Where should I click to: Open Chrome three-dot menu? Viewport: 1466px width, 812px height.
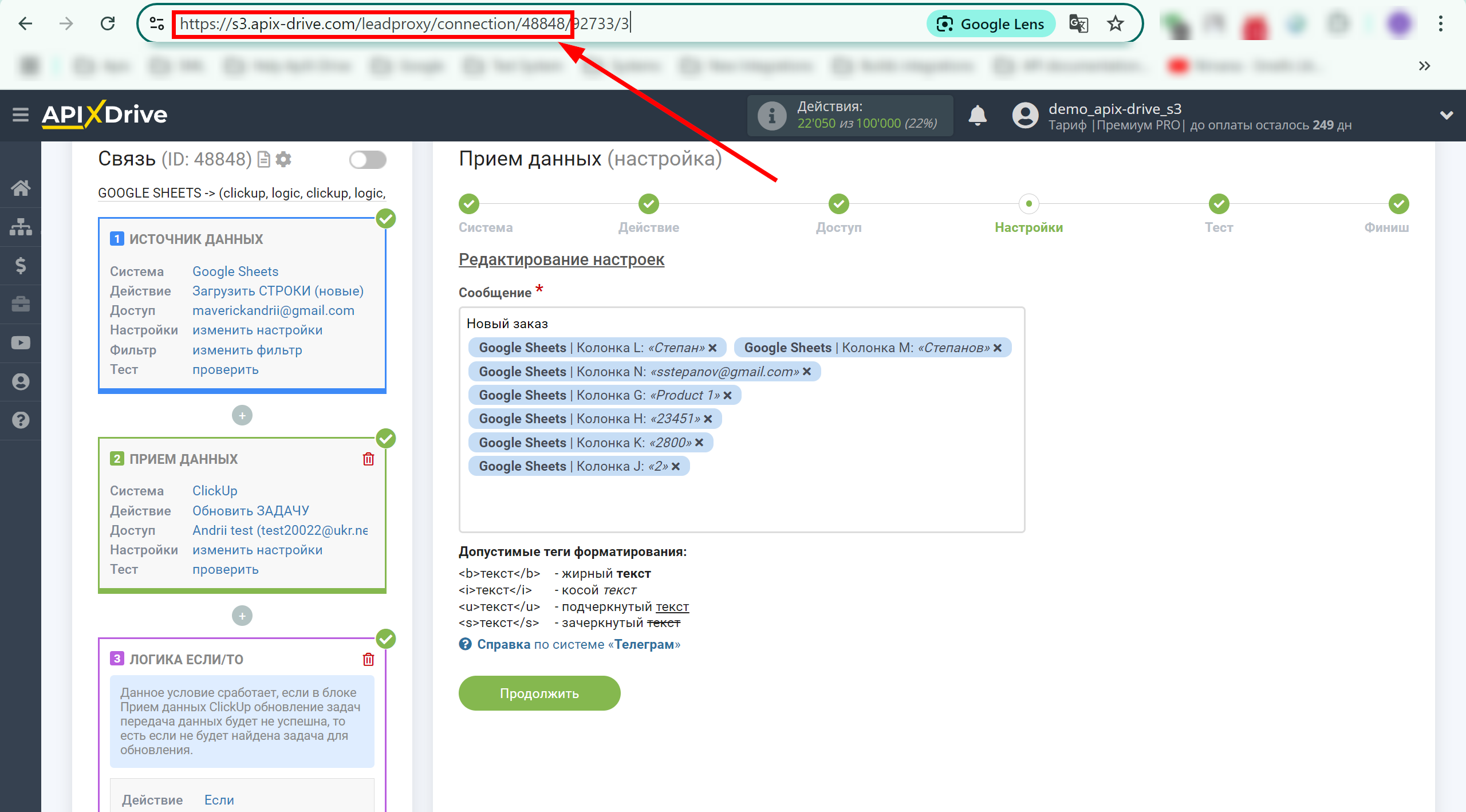[x=1440, y=24]
